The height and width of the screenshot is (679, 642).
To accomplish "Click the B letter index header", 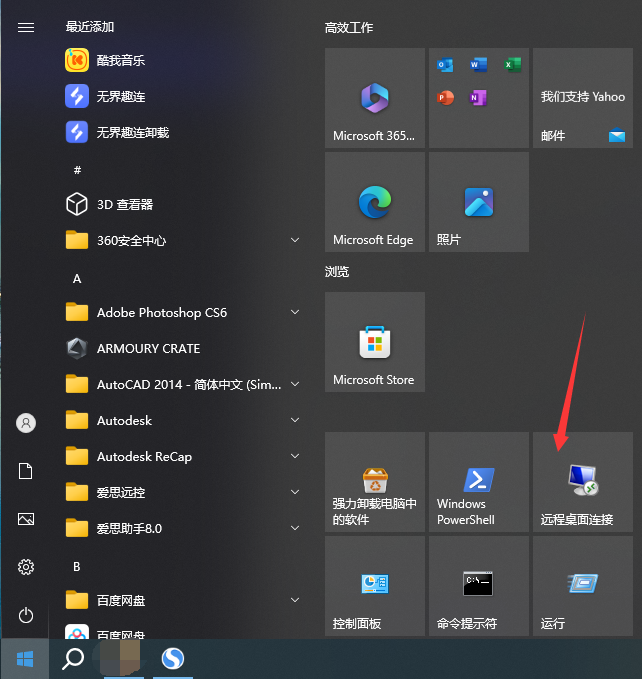I will point(77,566).
